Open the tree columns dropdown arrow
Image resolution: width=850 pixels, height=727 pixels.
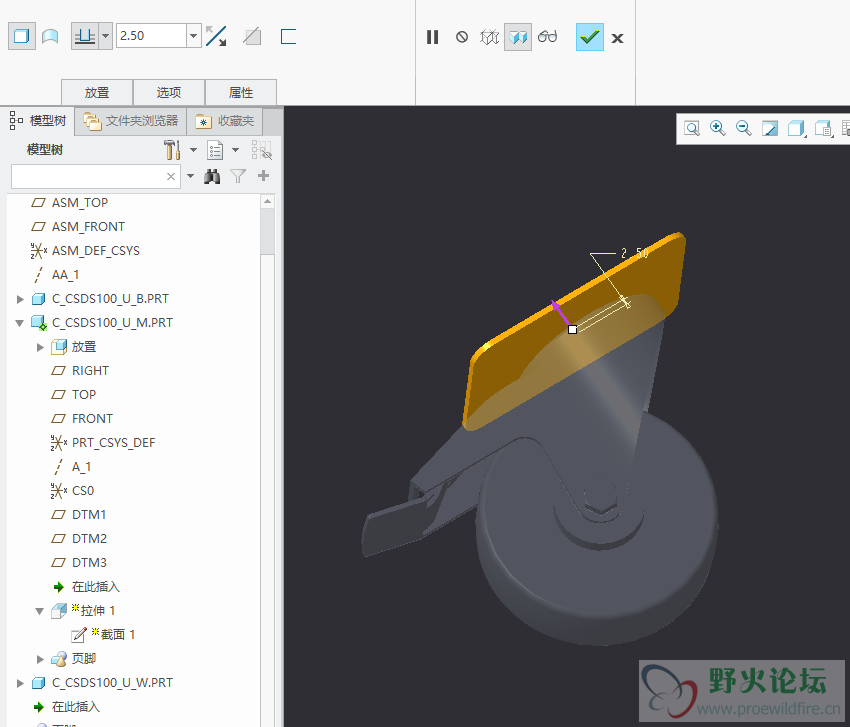235,150
